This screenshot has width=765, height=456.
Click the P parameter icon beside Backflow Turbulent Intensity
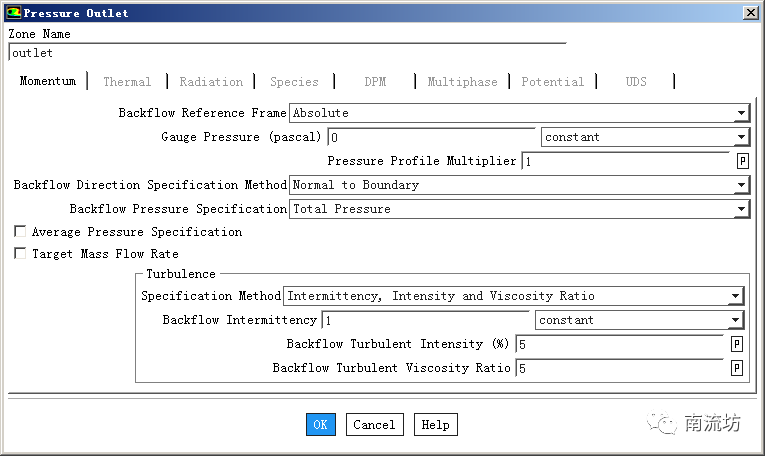click(x=736, y=344)
